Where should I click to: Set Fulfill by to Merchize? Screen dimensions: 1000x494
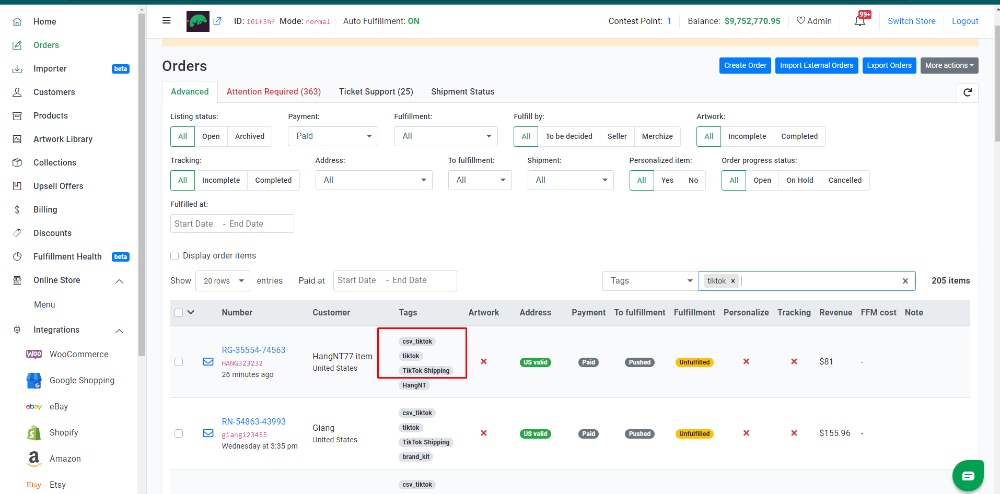coord(657,136)
